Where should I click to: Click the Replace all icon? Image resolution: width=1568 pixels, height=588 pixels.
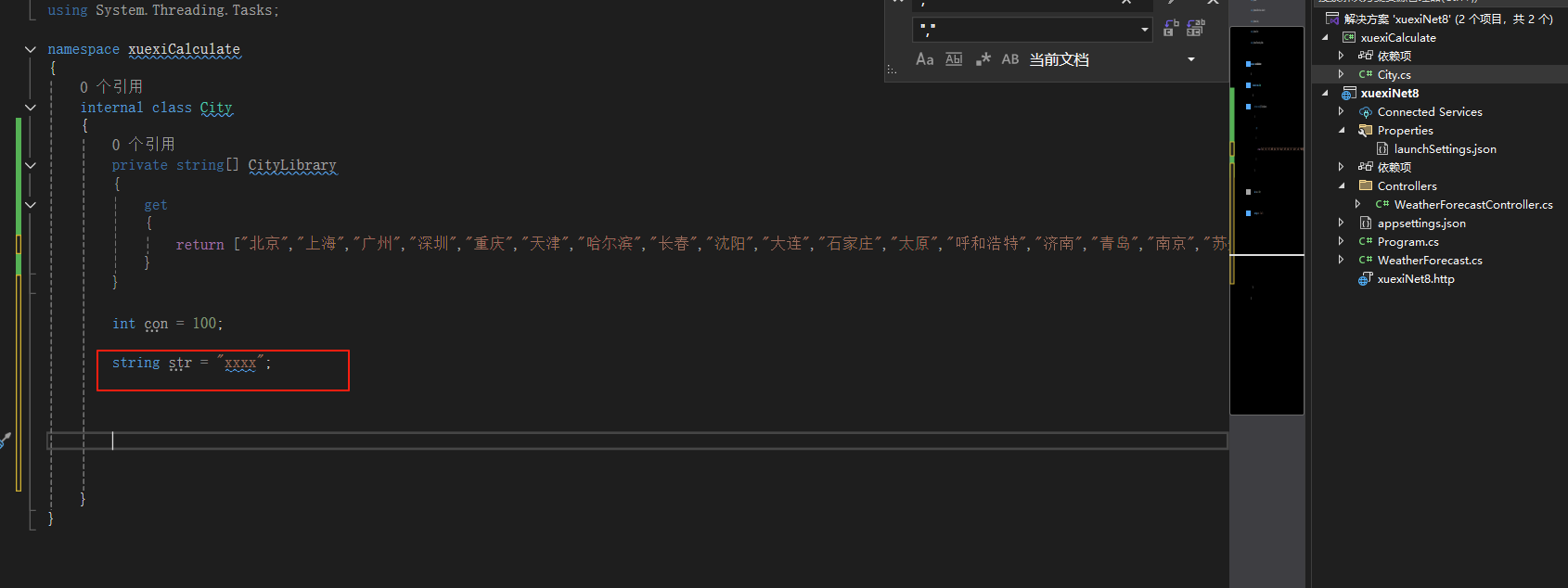pos(1196,29)
